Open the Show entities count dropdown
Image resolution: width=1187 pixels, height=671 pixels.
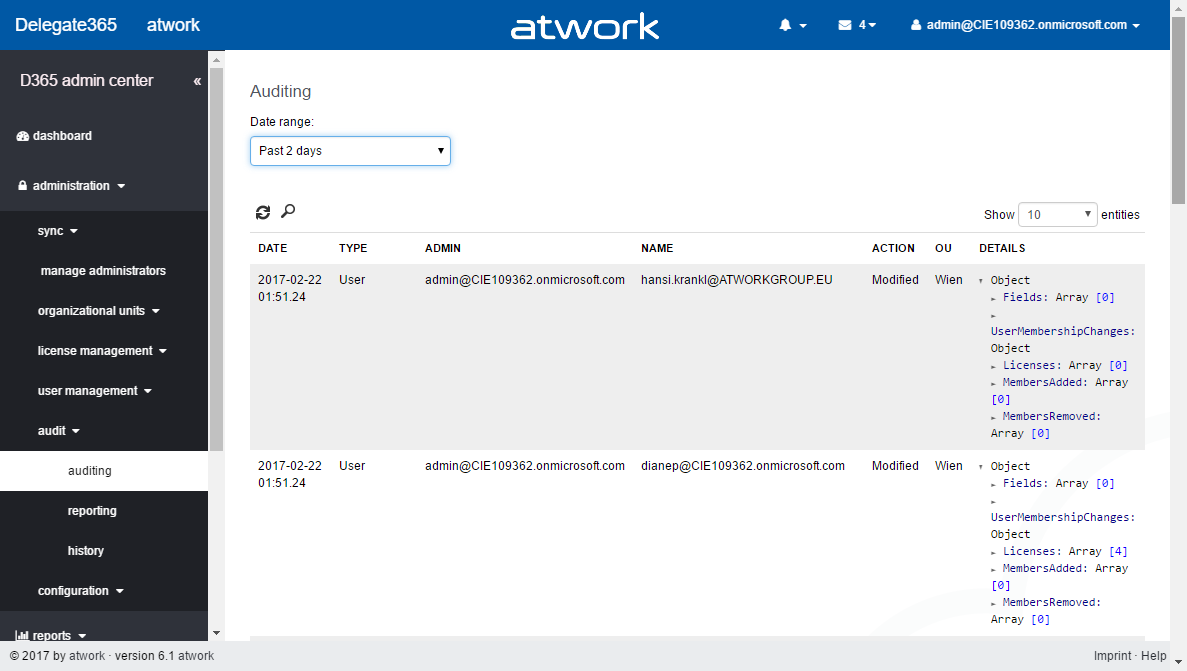pyautogui.click(x=1058, y=215)
